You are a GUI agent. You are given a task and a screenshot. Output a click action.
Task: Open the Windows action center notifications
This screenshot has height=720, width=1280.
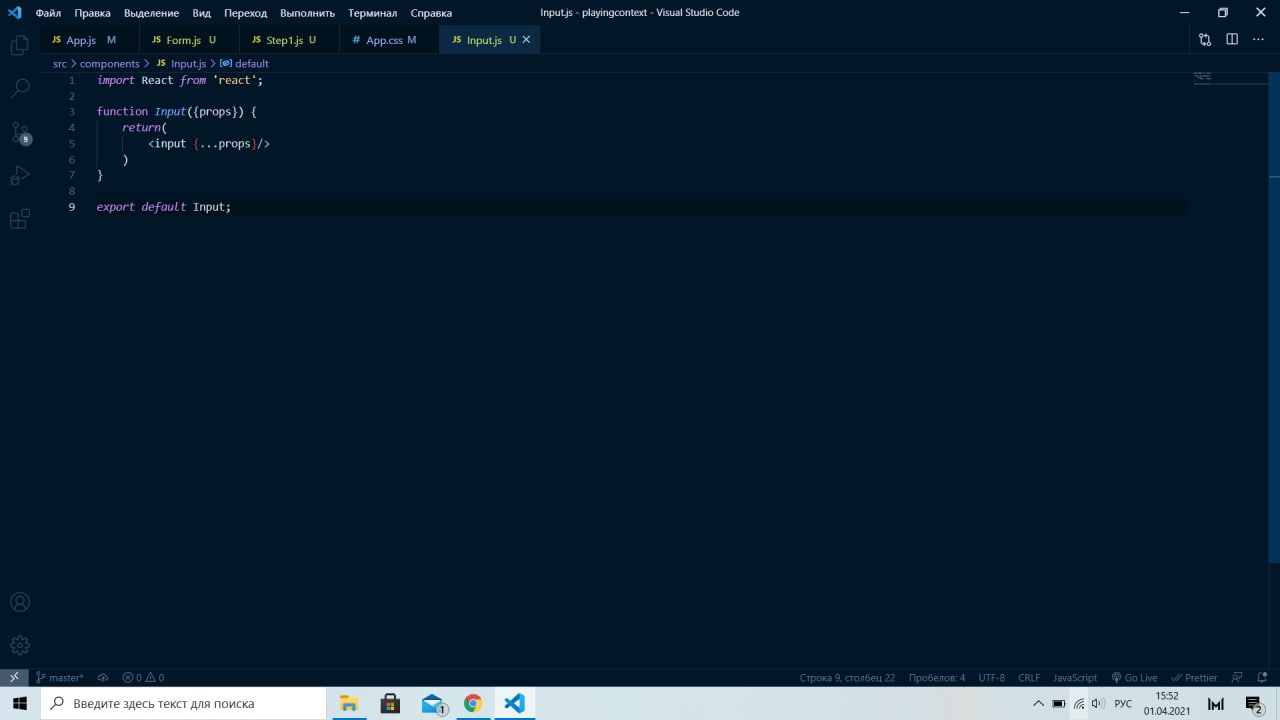(1254, 703)
